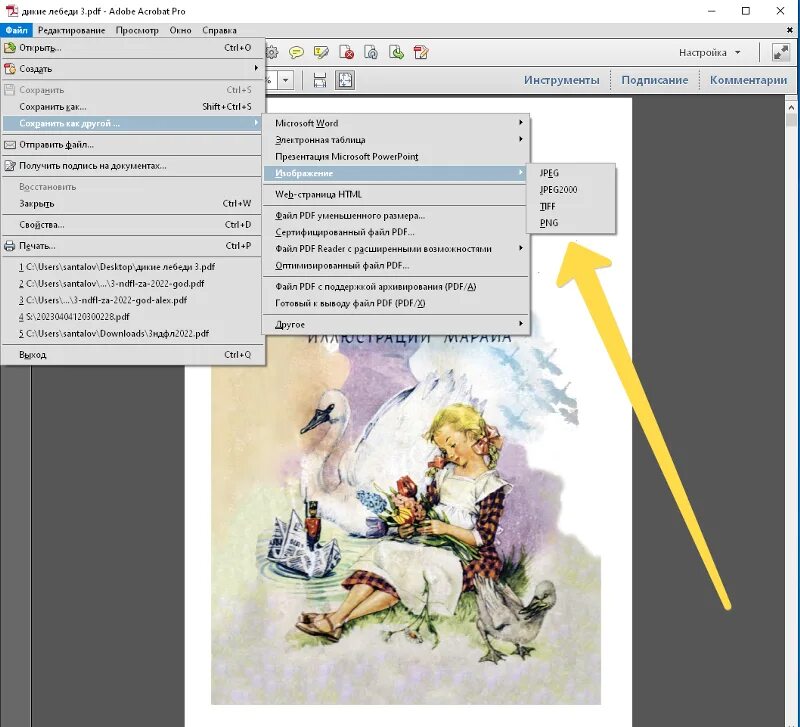Select Презентация Microsoft PowerPoint option

point(396,157)
